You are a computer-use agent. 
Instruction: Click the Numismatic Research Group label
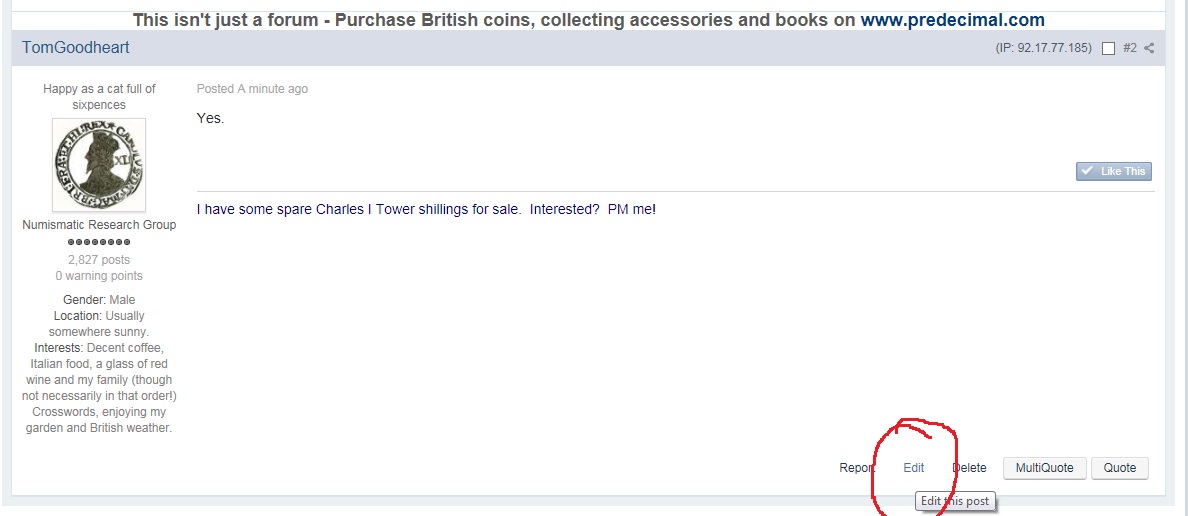click(99, 225)
